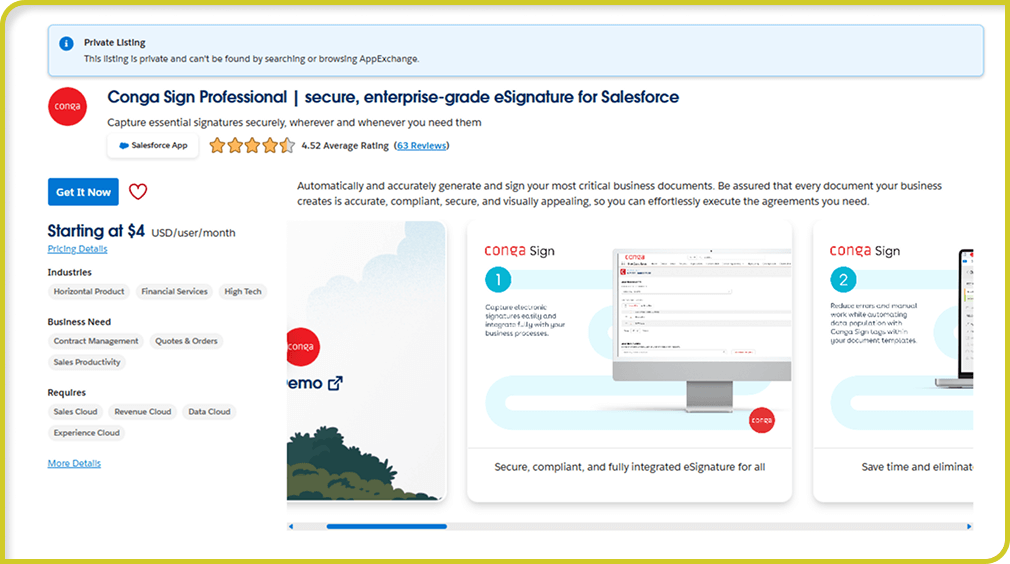Select the High Tech tag

(x=242, y=292)
